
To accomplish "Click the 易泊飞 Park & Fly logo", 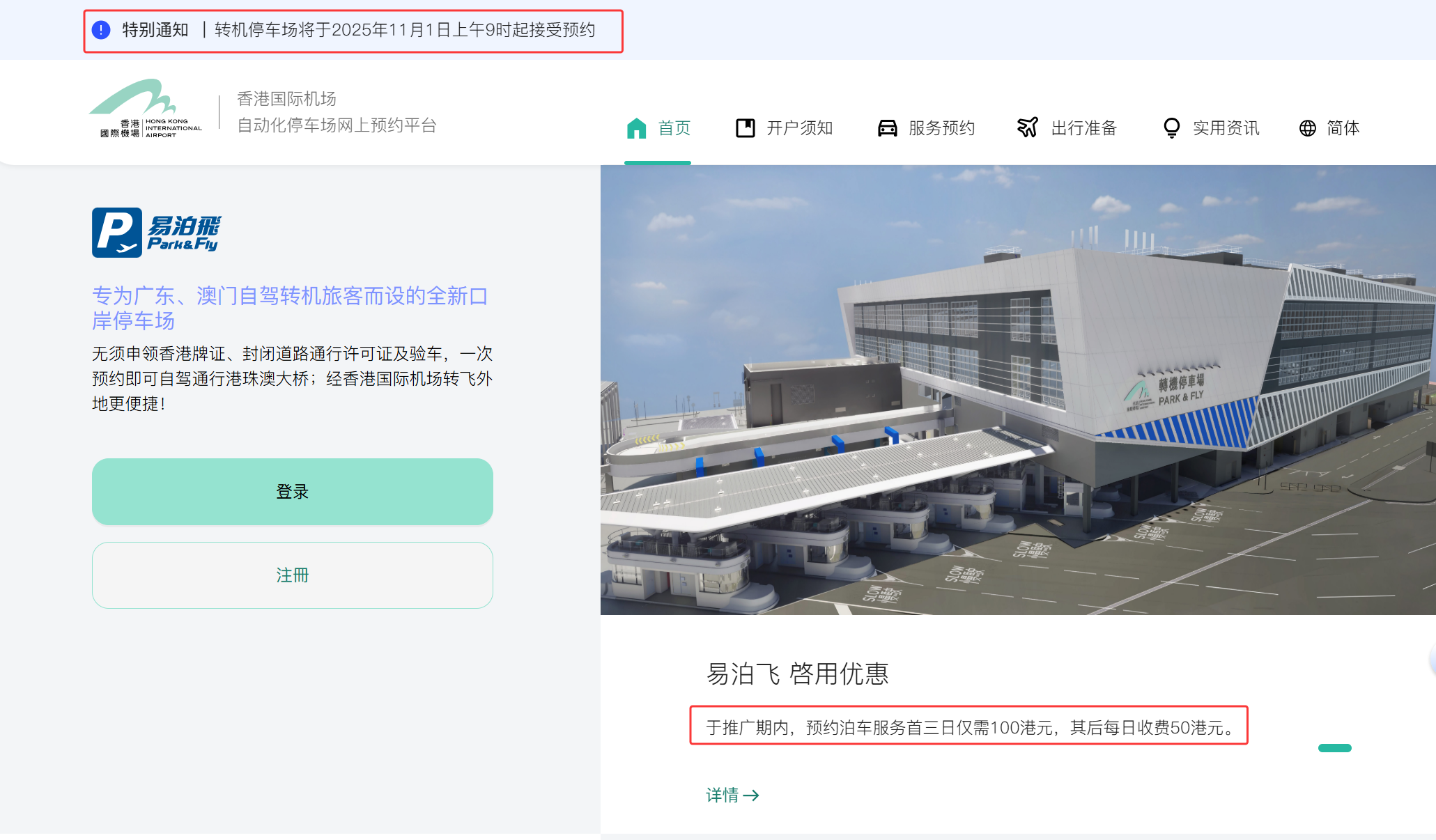I will coord(157,233).
